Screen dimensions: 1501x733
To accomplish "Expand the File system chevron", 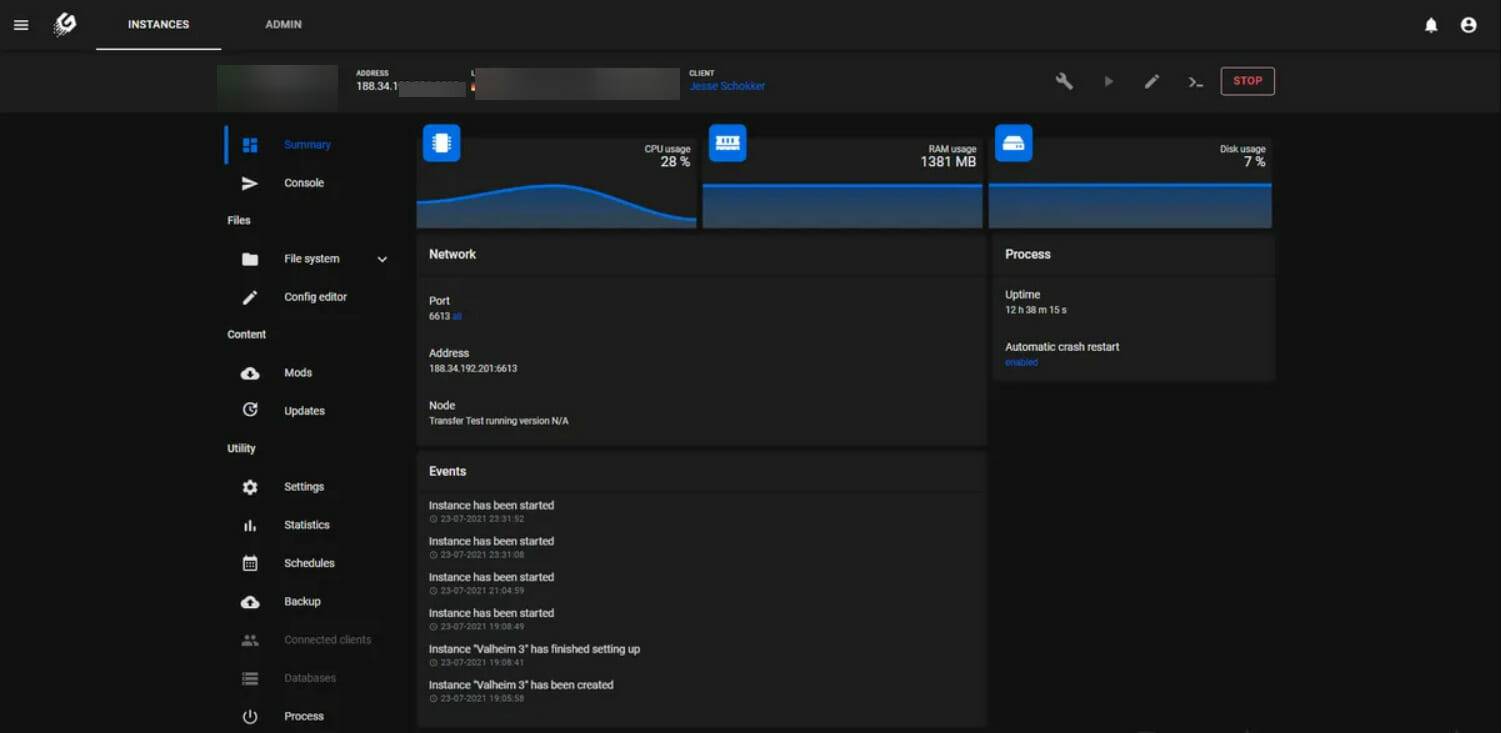I will click(382, 259).
